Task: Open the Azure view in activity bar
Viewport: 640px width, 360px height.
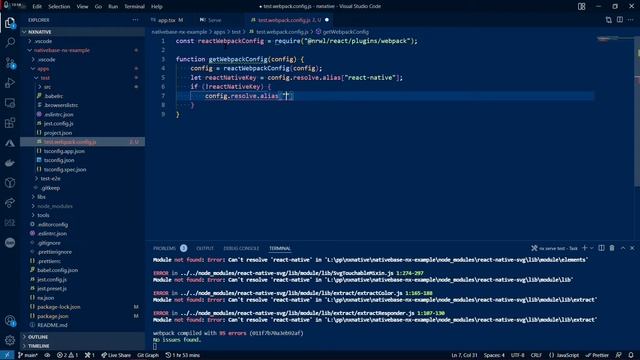Action: [x=10, y=143]
